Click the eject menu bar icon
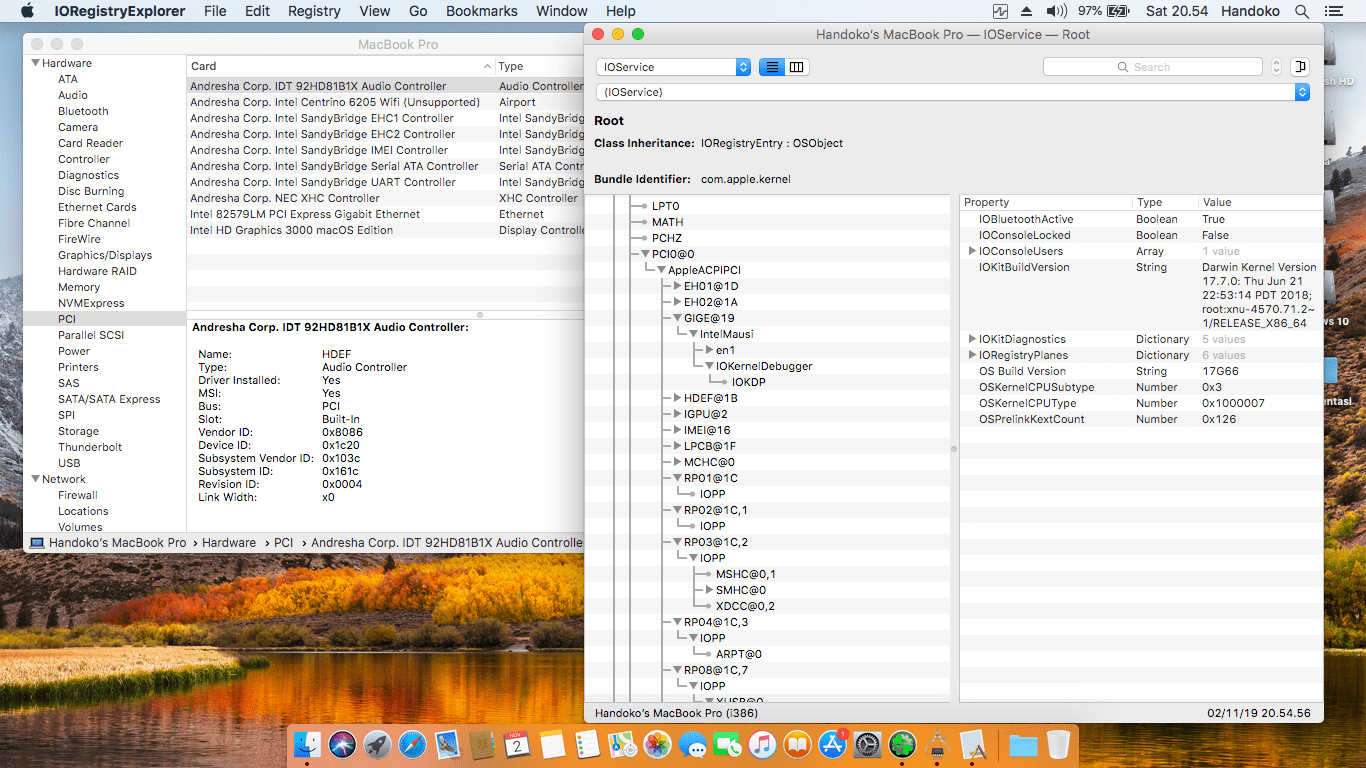Screen dimensions: 1366x768 [x=1027, y=11]
